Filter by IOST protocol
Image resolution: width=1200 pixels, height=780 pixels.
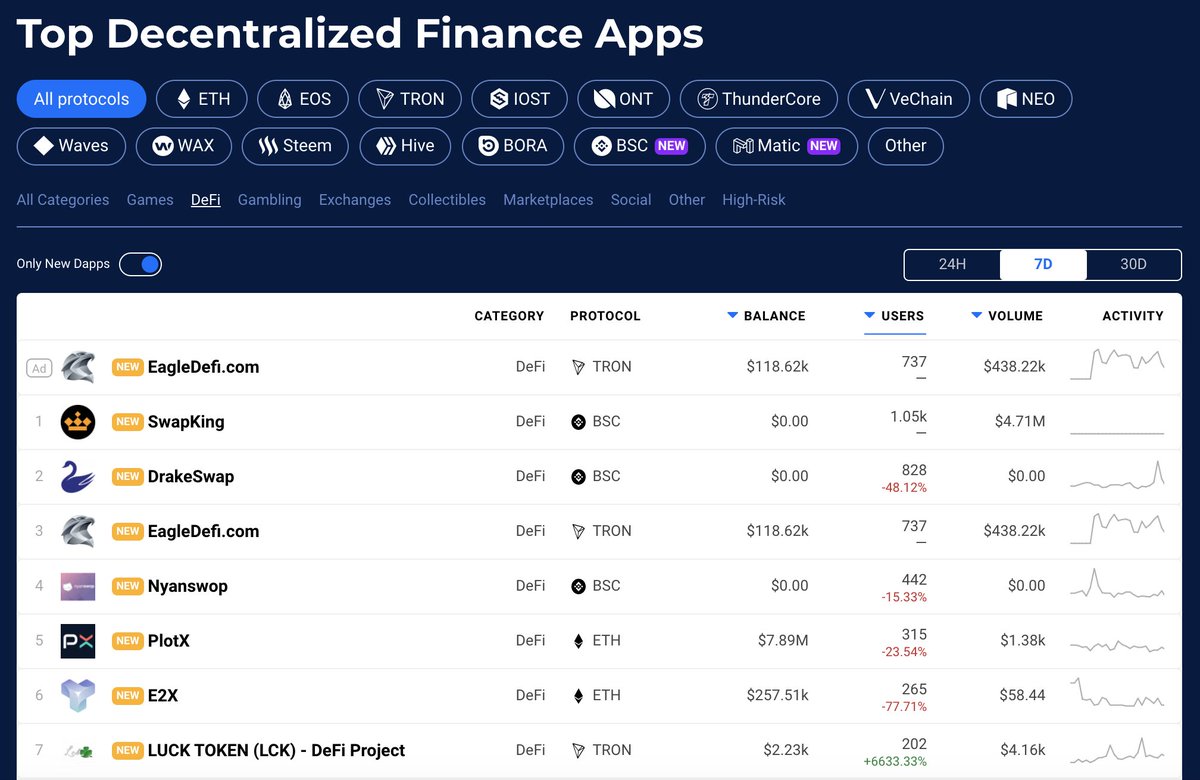coord(519,99)
